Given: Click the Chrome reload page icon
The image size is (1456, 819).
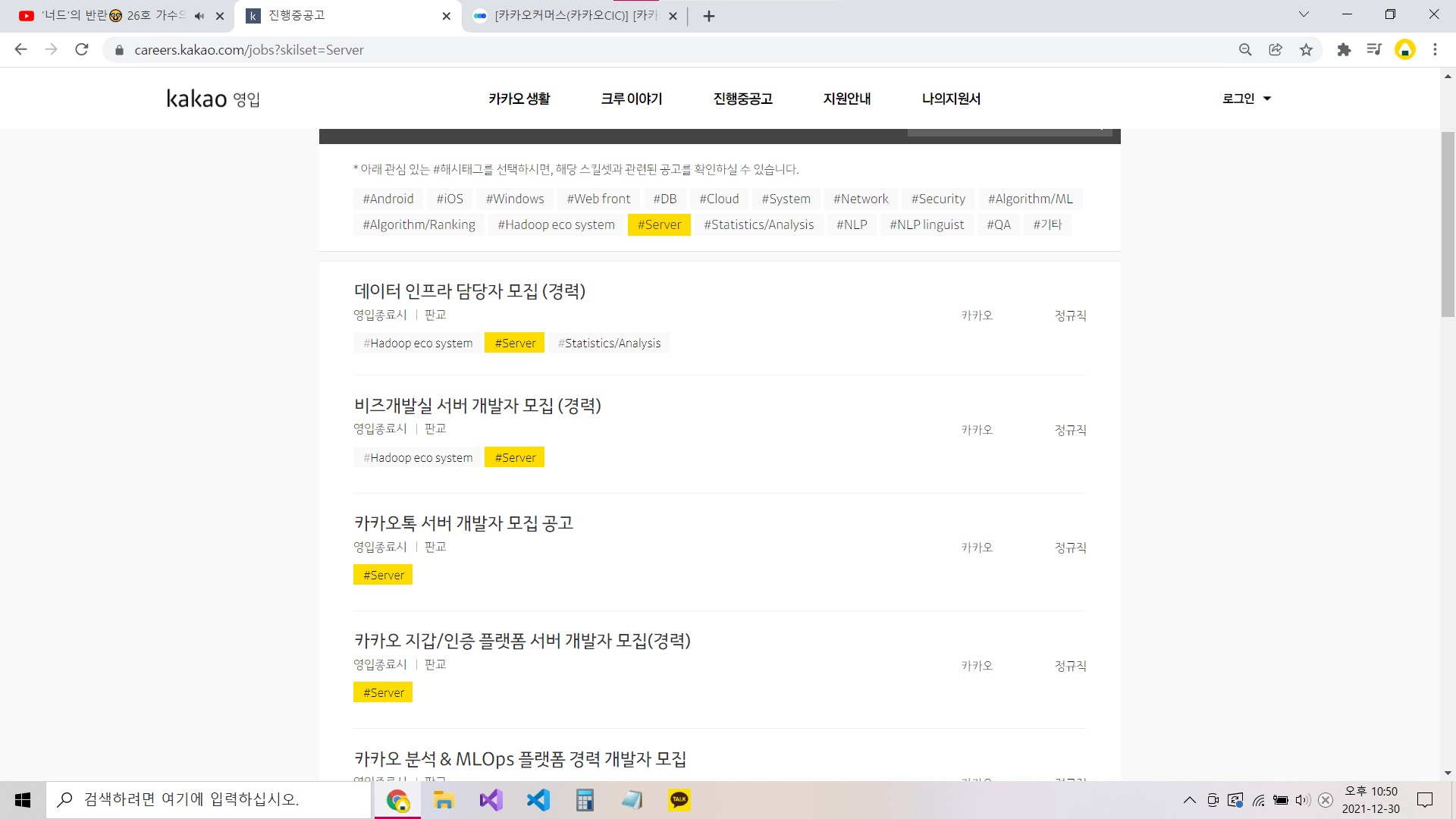Looking at the screenshot, I should [x=82, y=50].
